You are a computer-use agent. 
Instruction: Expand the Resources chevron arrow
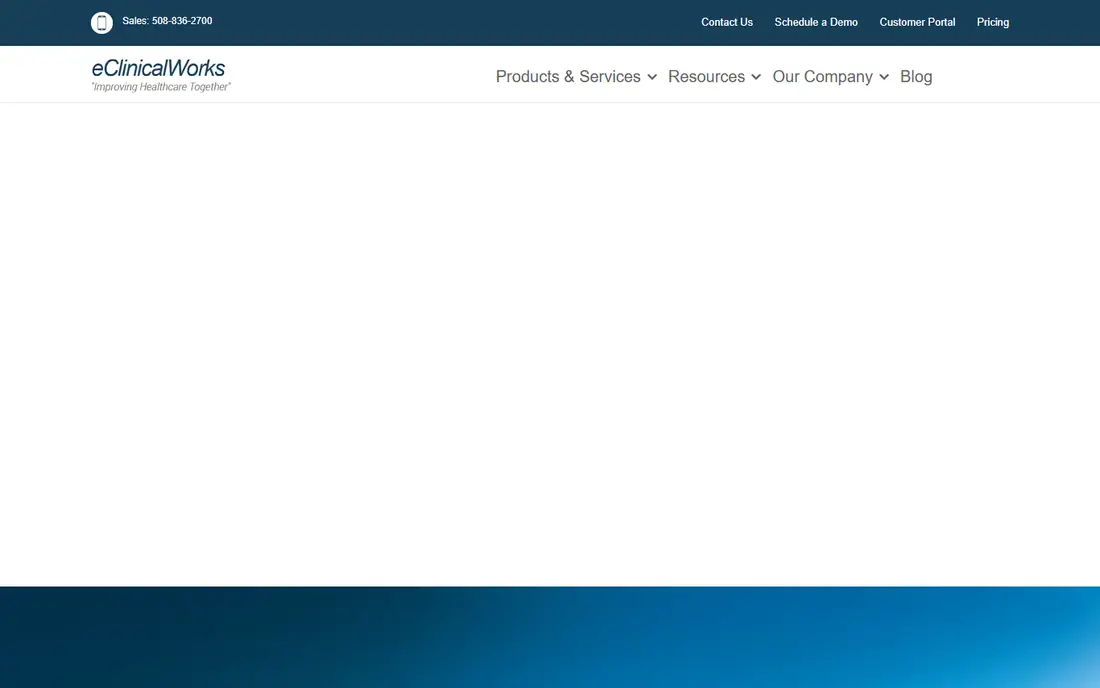pos(756,77)
